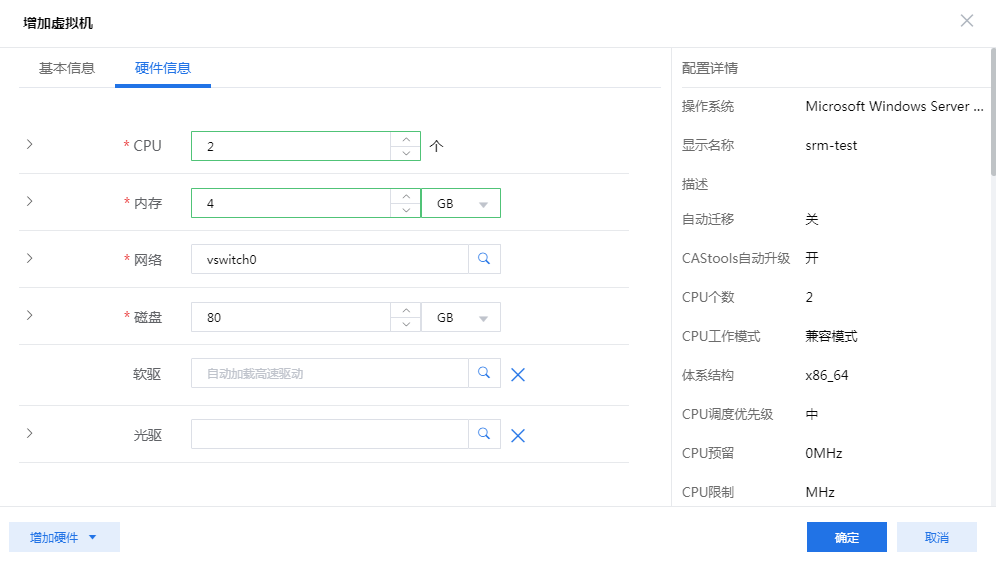Click the blue confirm button

tap(846, 537)
